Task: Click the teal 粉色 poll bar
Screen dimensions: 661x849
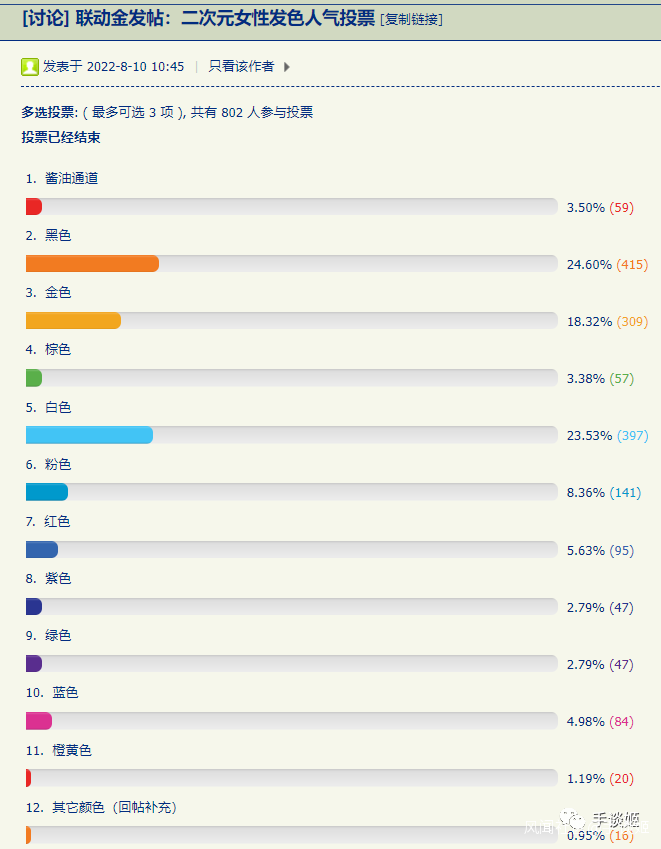Action: pyautogui.click(x=47, y=492)
